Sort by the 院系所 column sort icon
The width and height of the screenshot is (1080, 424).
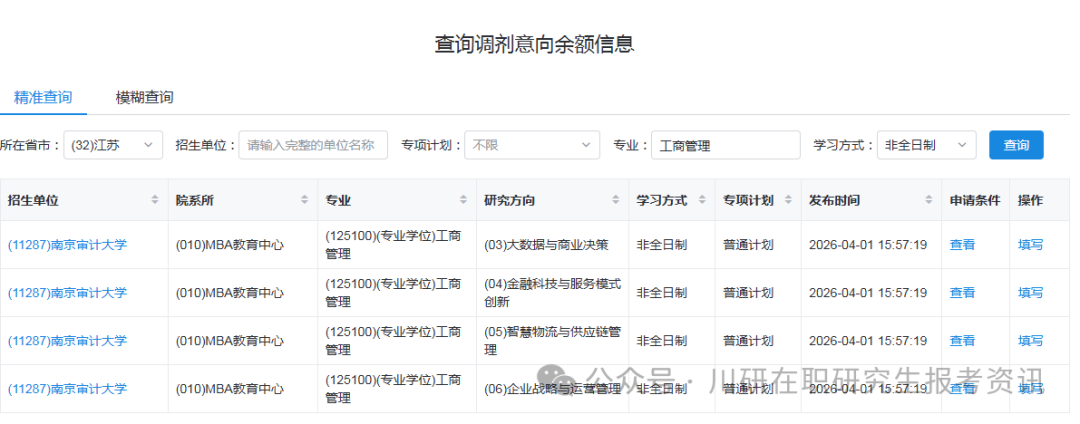[x=304, y=200]
